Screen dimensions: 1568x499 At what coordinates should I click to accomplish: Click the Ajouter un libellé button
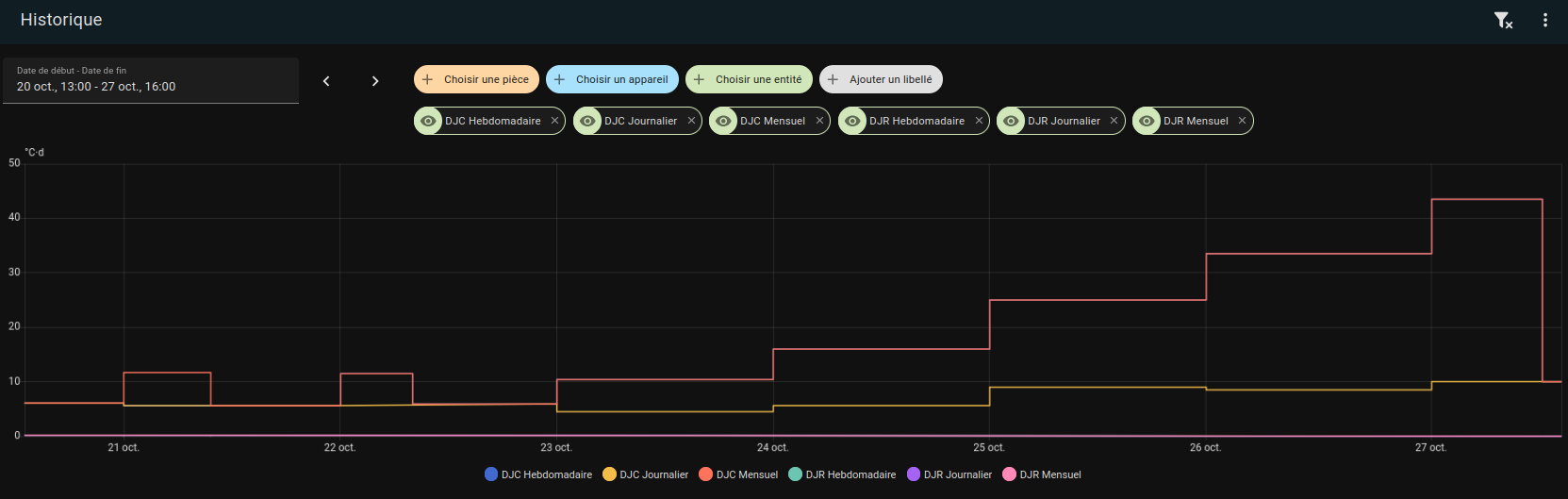[881, 79]
